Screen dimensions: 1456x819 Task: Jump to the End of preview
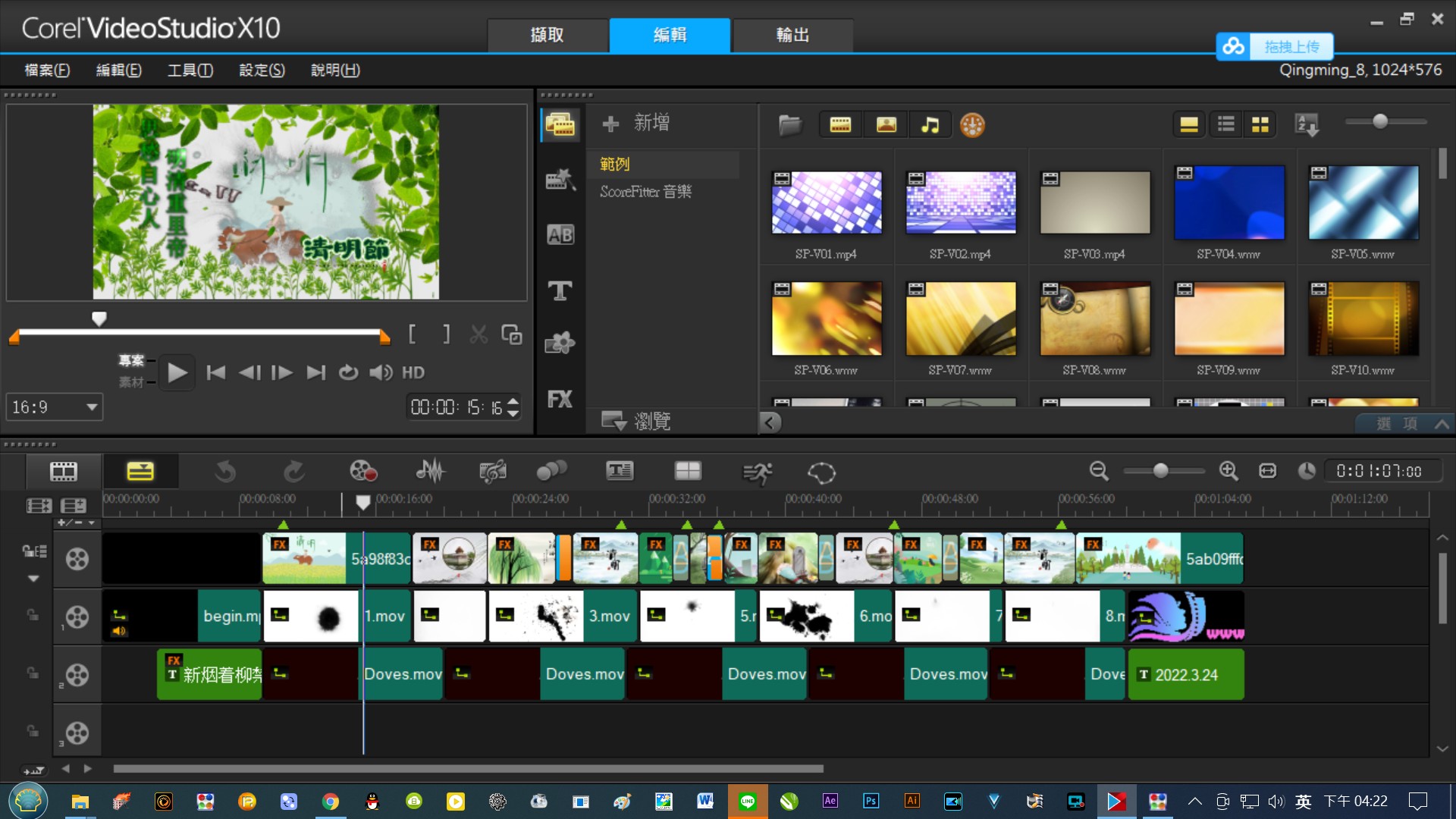(315, 372)
